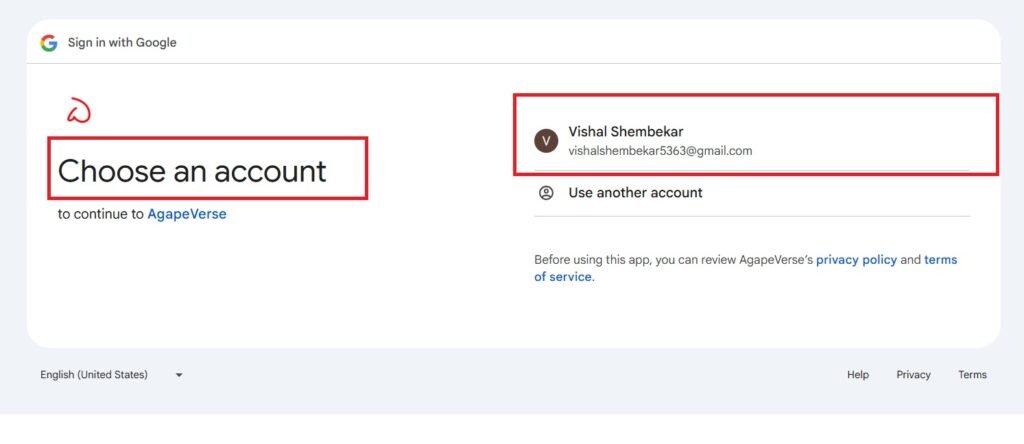Click the Google logo icon

(x=49, y=43)
